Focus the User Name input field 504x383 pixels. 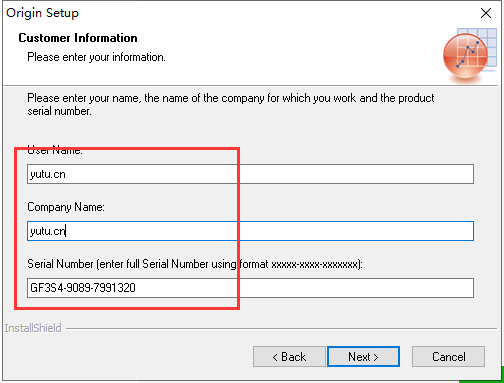coord(250,174)
